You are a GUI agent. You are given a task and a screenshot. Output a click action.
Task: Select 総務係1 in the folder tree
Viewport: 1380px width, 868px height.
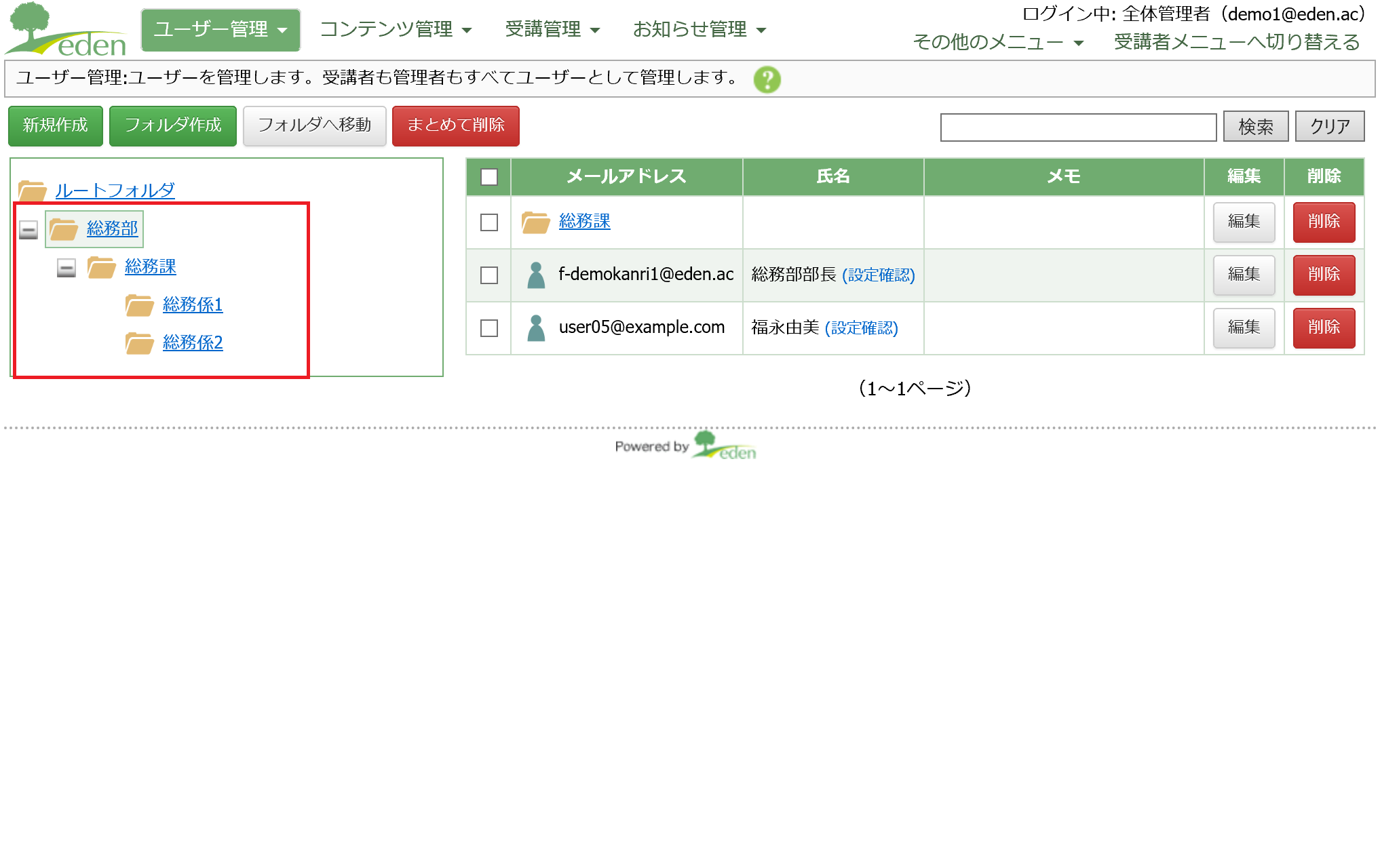(x=193, y=304)
